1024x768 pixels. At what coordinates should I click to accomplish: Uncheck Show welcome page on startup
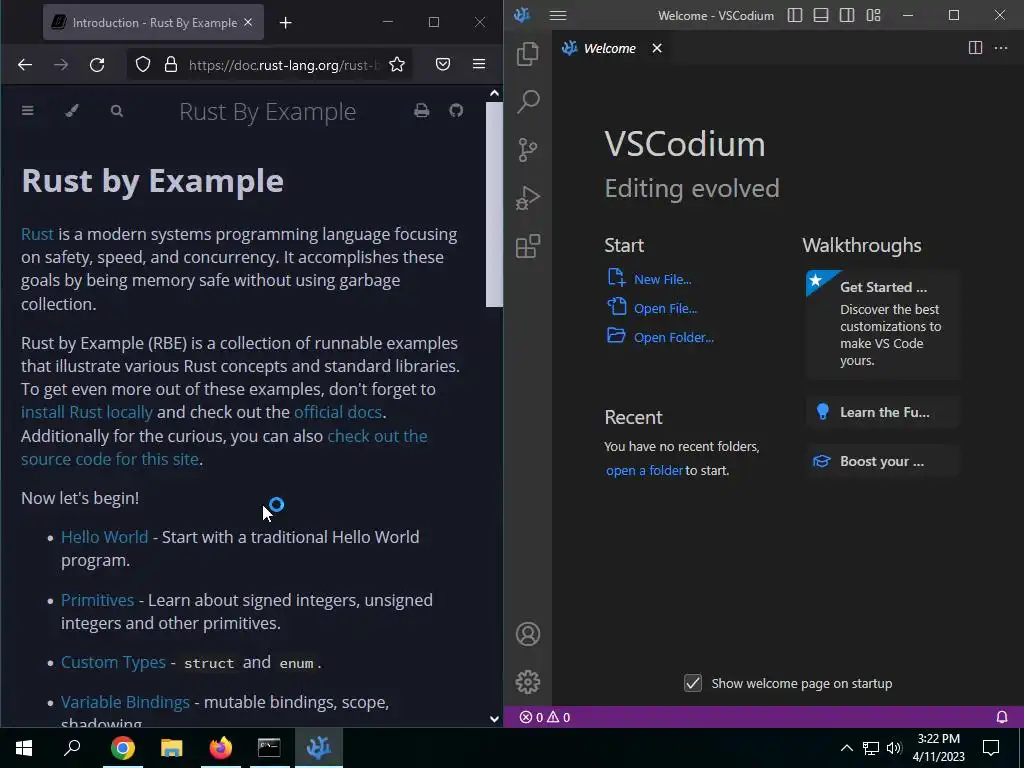692,683
